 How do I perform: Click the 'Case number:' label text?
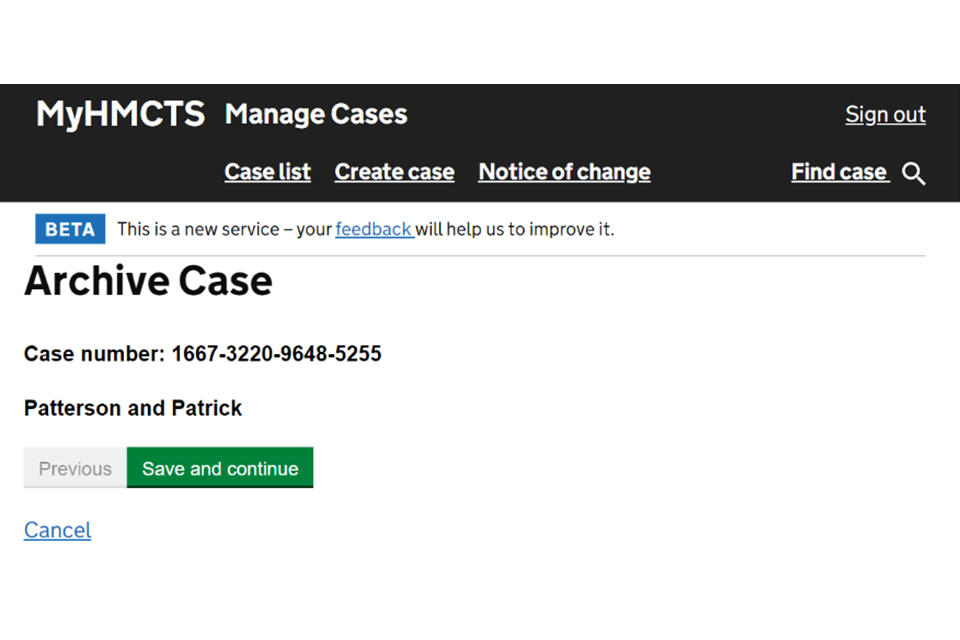point(95,354)
